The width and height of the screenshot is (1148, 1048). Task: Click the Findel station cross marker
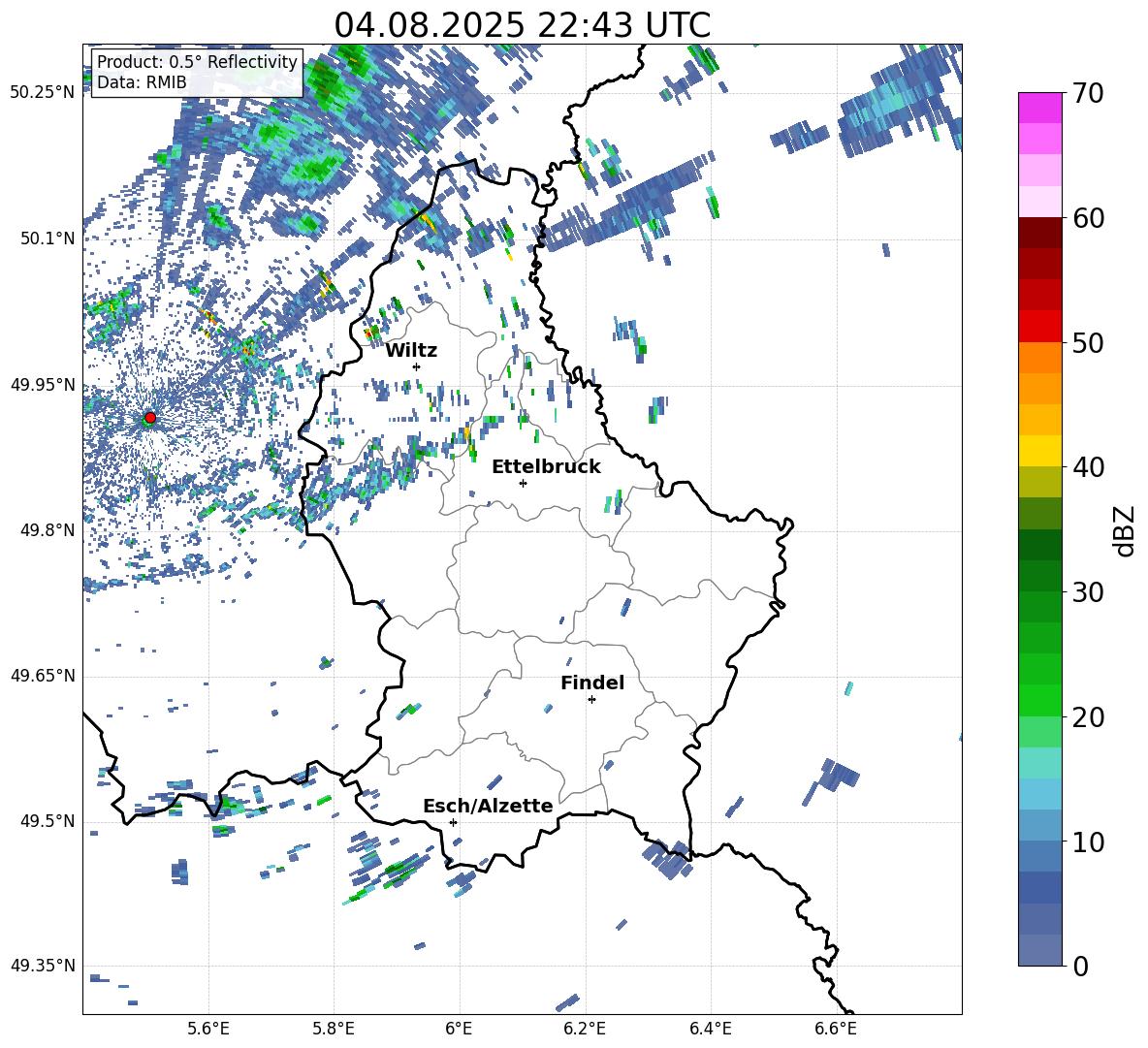point(591,699)
